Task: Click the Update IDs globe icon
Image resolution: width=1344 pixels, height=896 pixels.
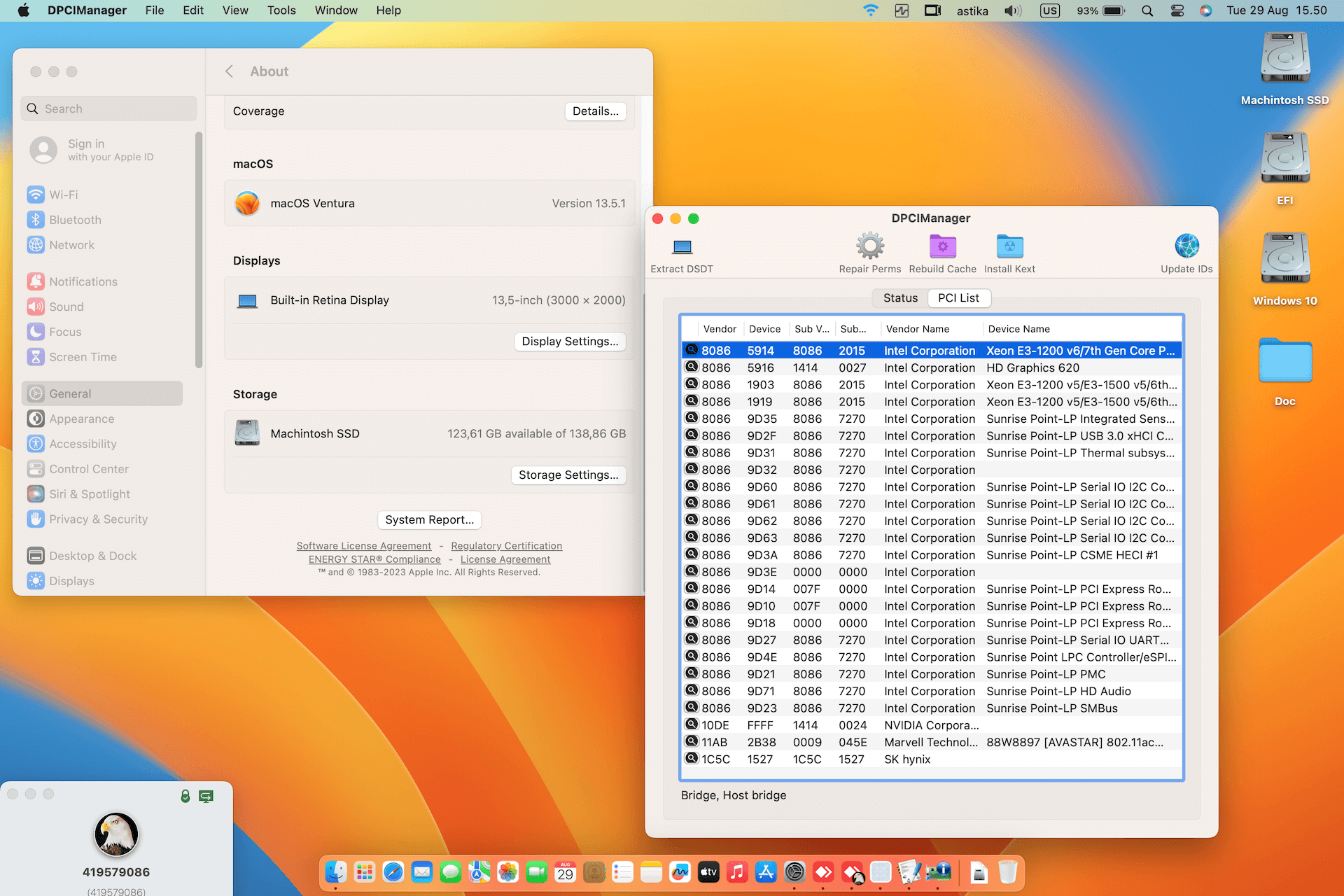Action: [1186, 246]
